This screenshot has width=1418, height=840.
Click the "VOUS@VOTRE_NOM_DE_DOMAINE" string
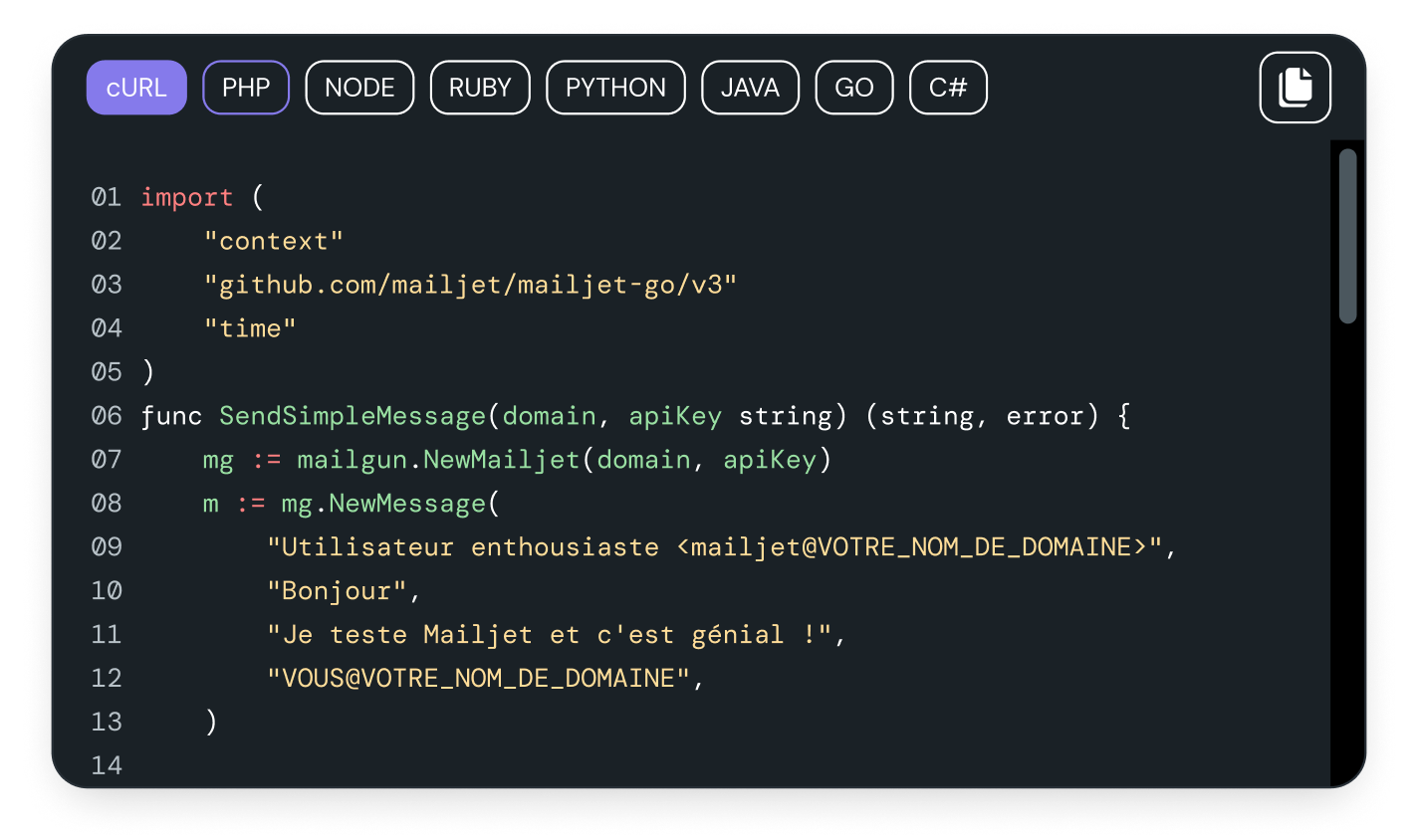(478, 679)
